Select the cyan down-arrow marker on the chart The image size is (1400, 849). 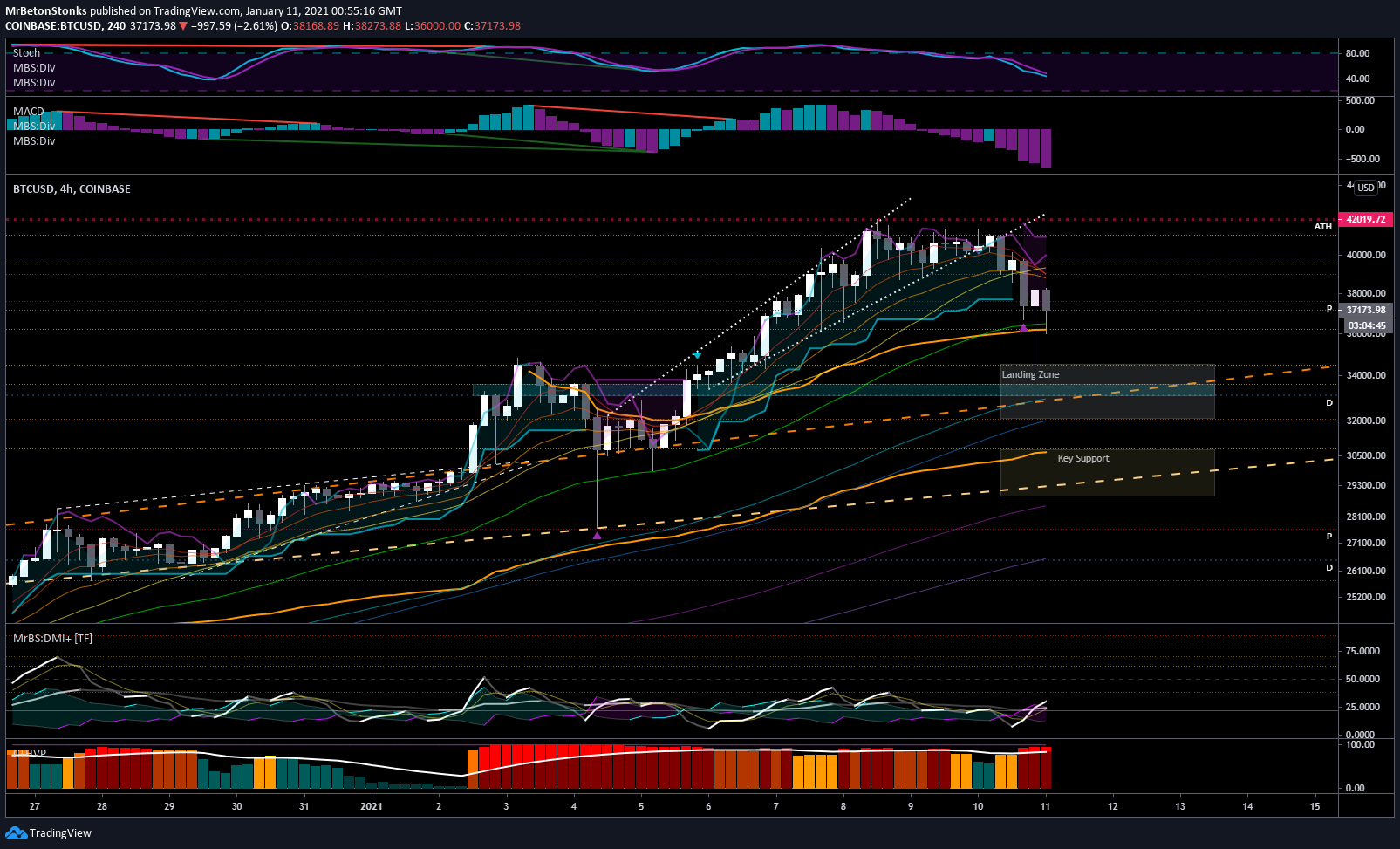coord(697,354)
